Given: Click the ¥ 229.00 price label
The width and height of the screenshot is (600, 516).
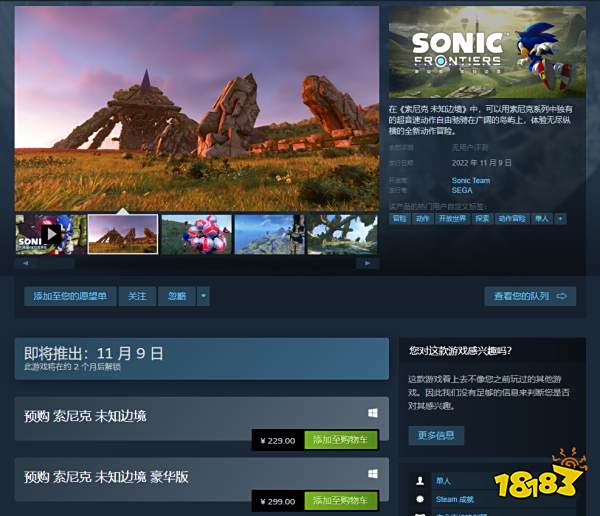Looking at the screenshot, I should click(x=278, y=441).
